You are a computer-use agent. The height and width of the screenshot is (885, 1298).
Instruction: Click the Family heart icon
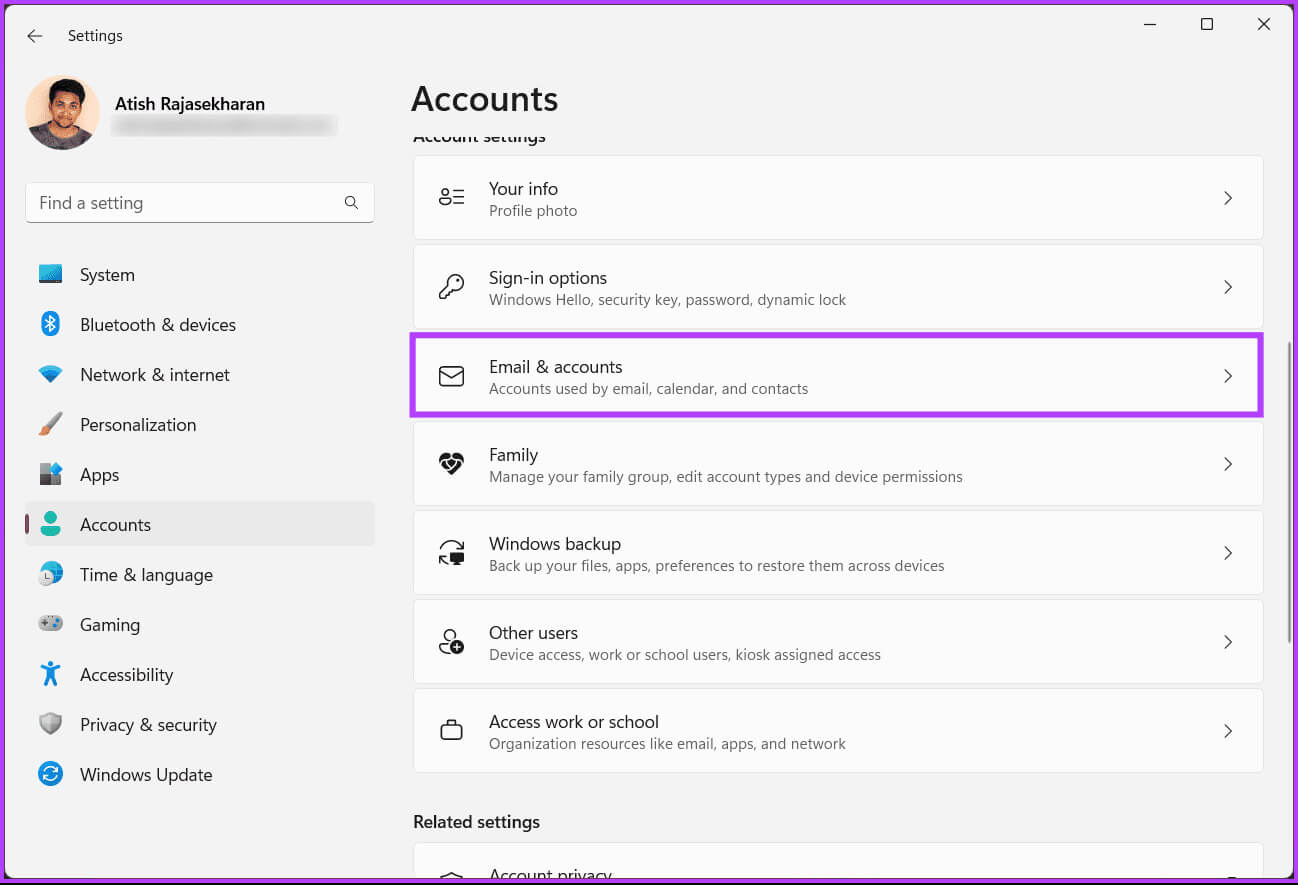[x=451, y=464]
